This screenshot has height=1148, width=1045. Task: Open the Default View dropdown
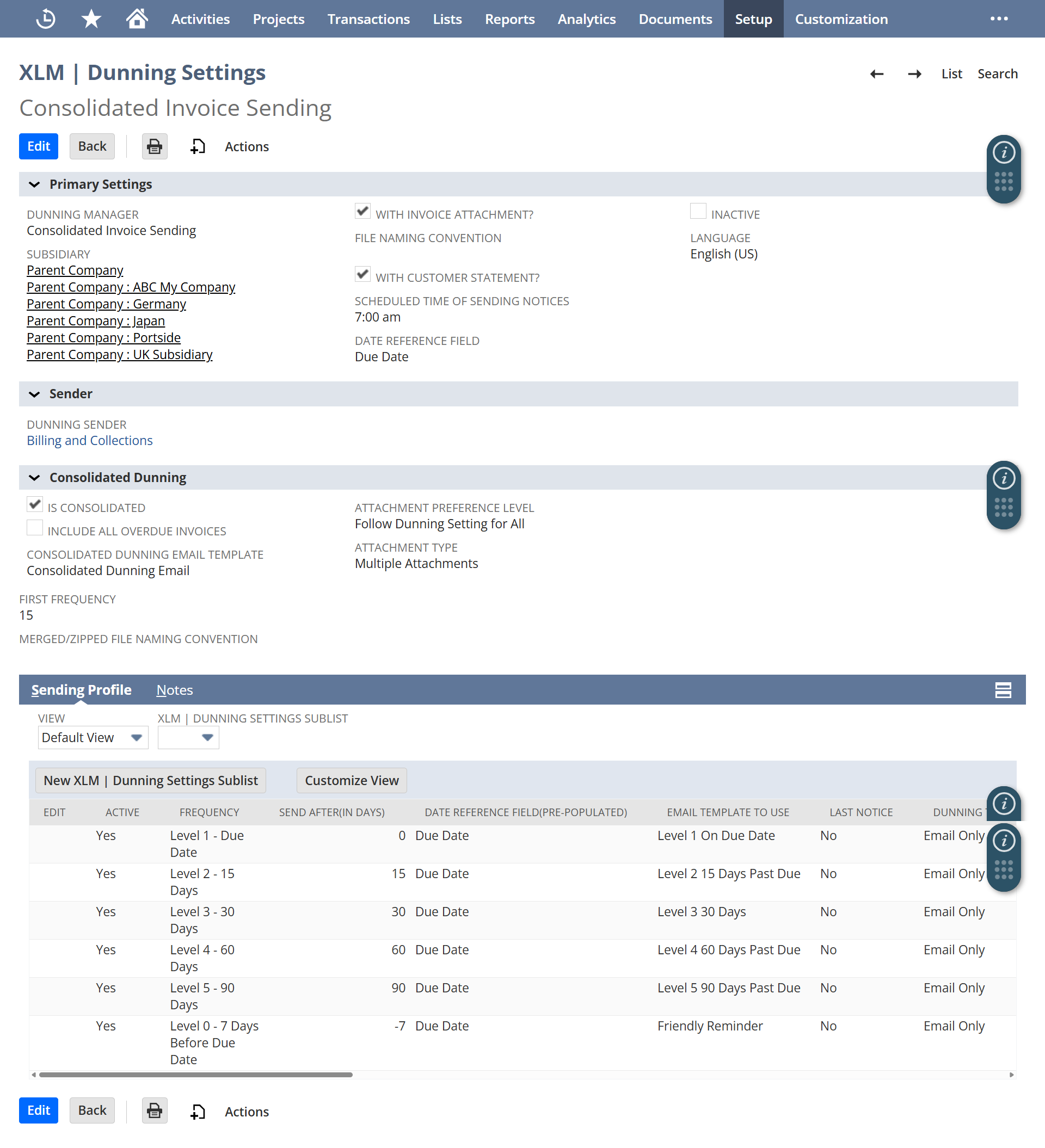coord(93,737)
